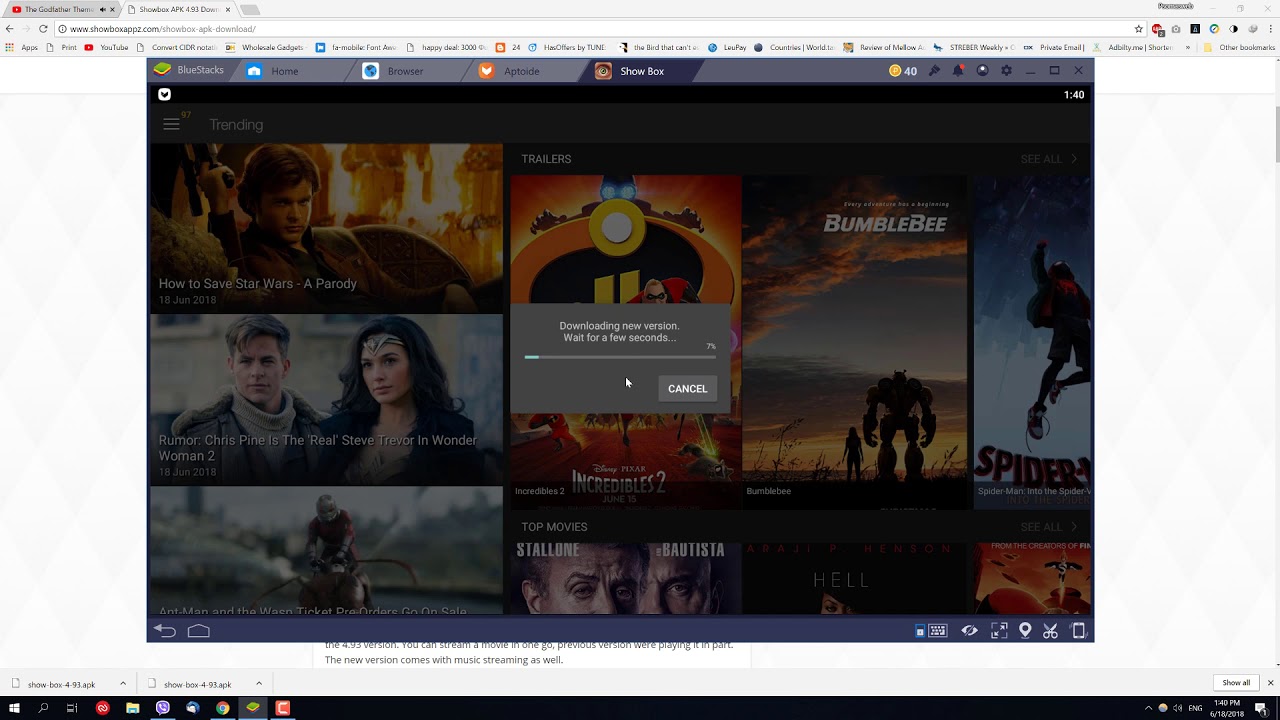Image resolution: width=1280 pixels, height=720 pixels.
Task: Open the LeuPay bookmark
Action: coord(727,47)
